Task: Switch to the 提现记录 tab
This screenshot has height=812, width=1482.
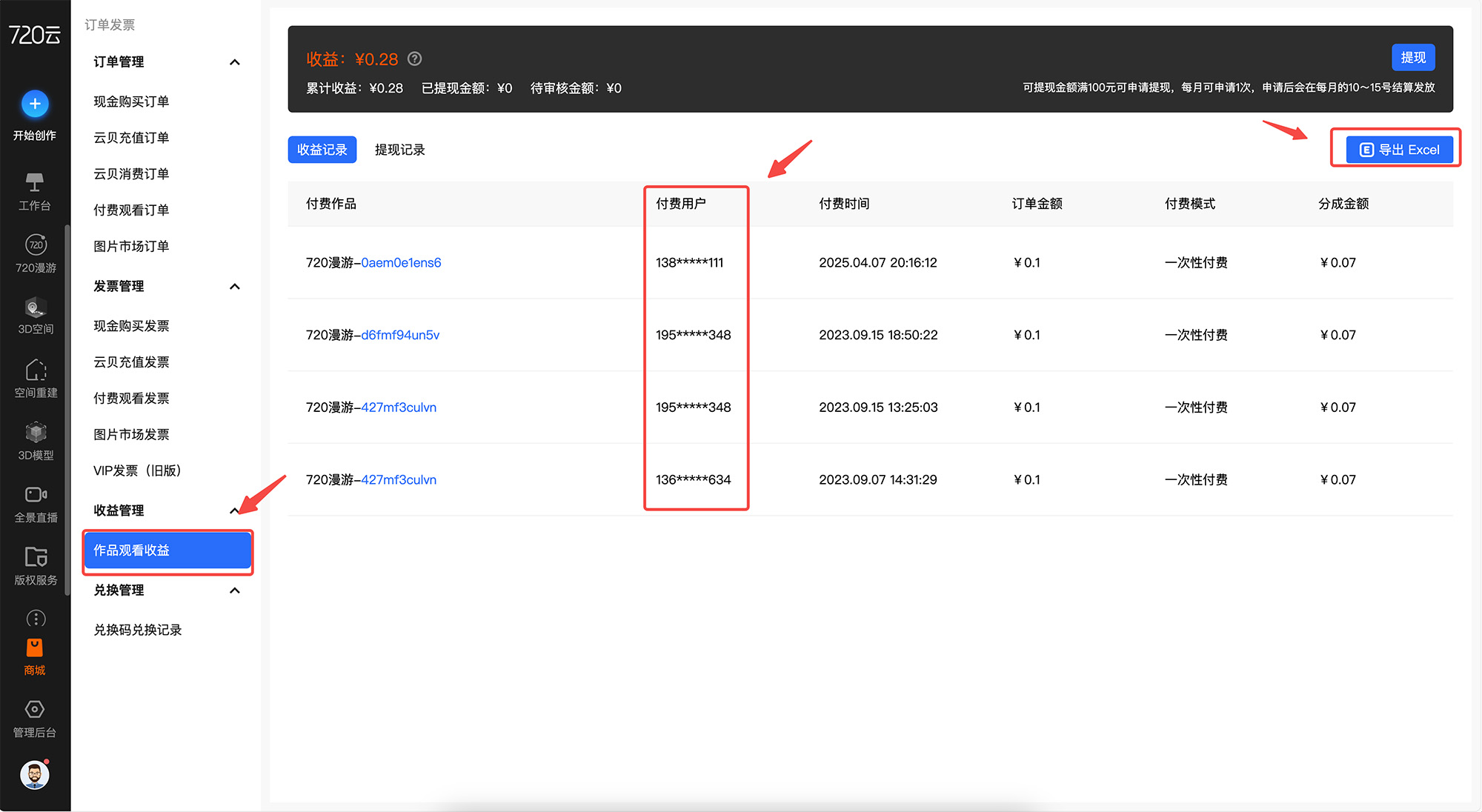Action: point(399,150)
